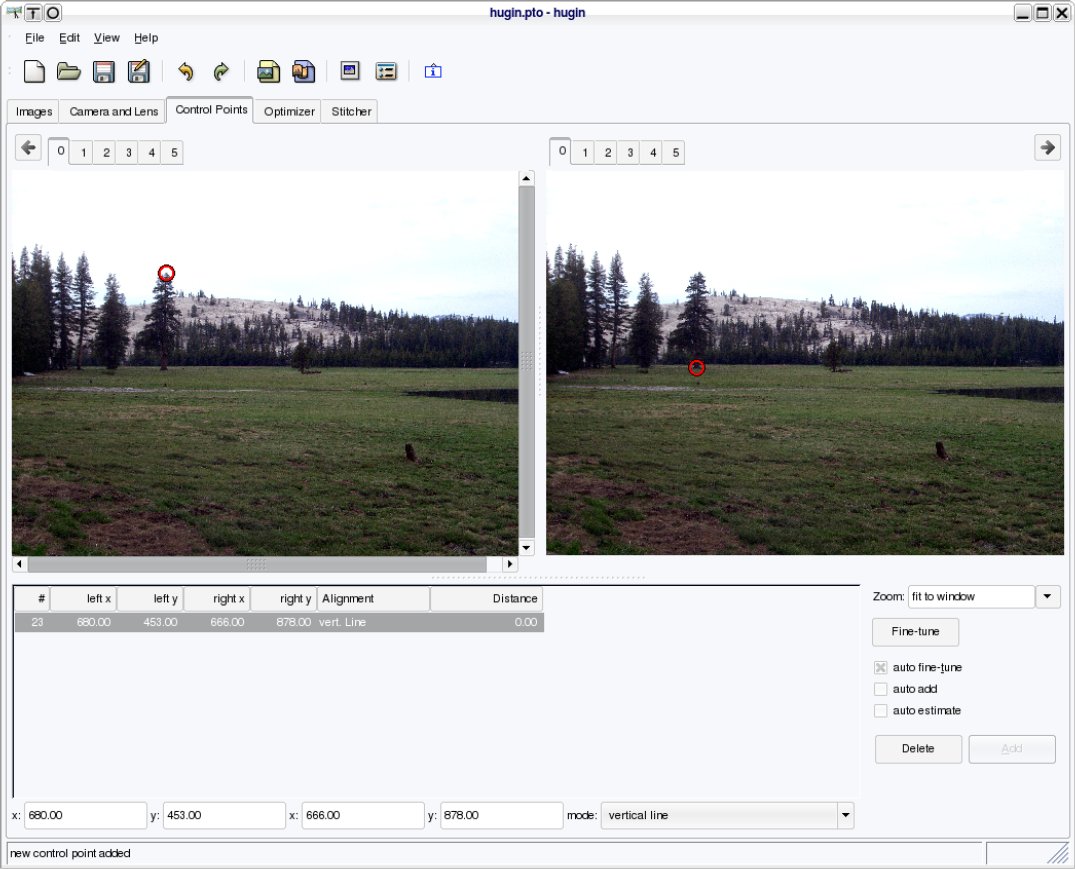Enable the auto estimate checkbox
Screen dimensions: 1075x869
(881, 711)
